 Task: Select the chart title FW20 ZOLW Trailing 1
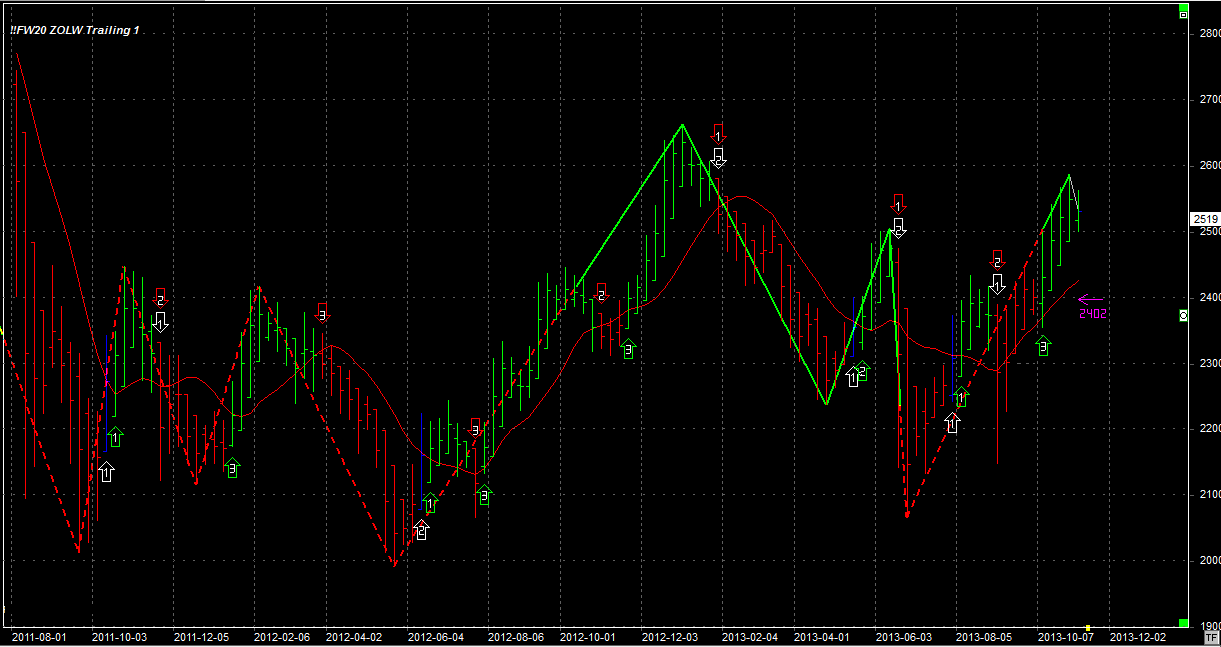[75, 31]
